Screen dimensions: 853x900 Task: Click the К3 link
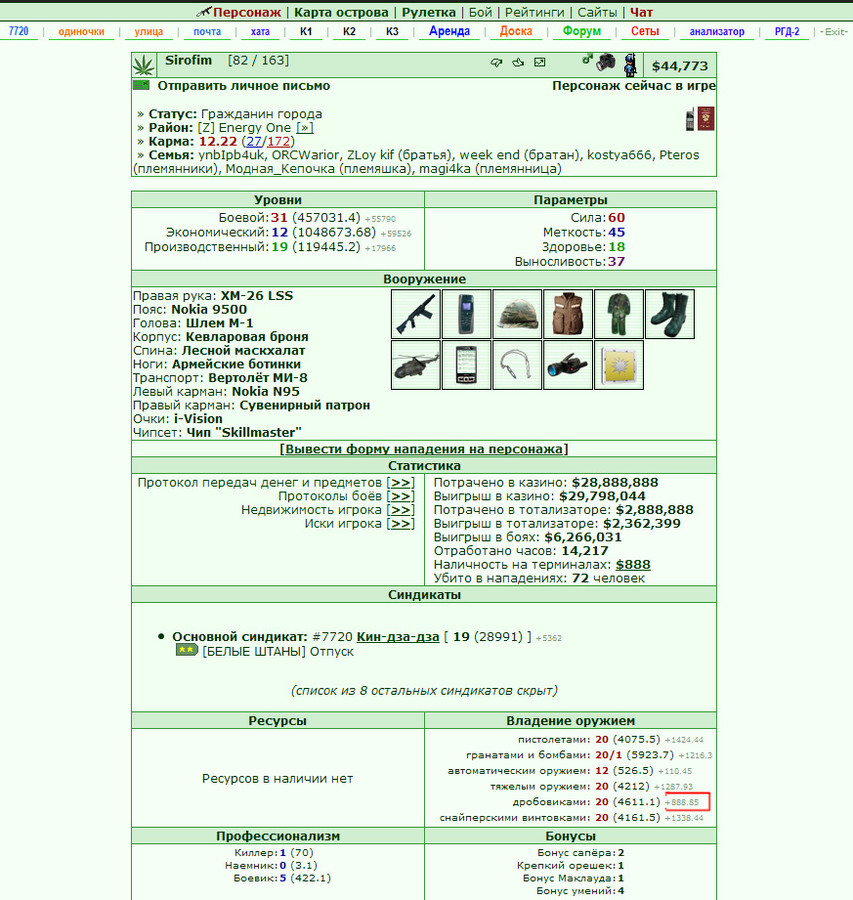[x=392, y=32]
